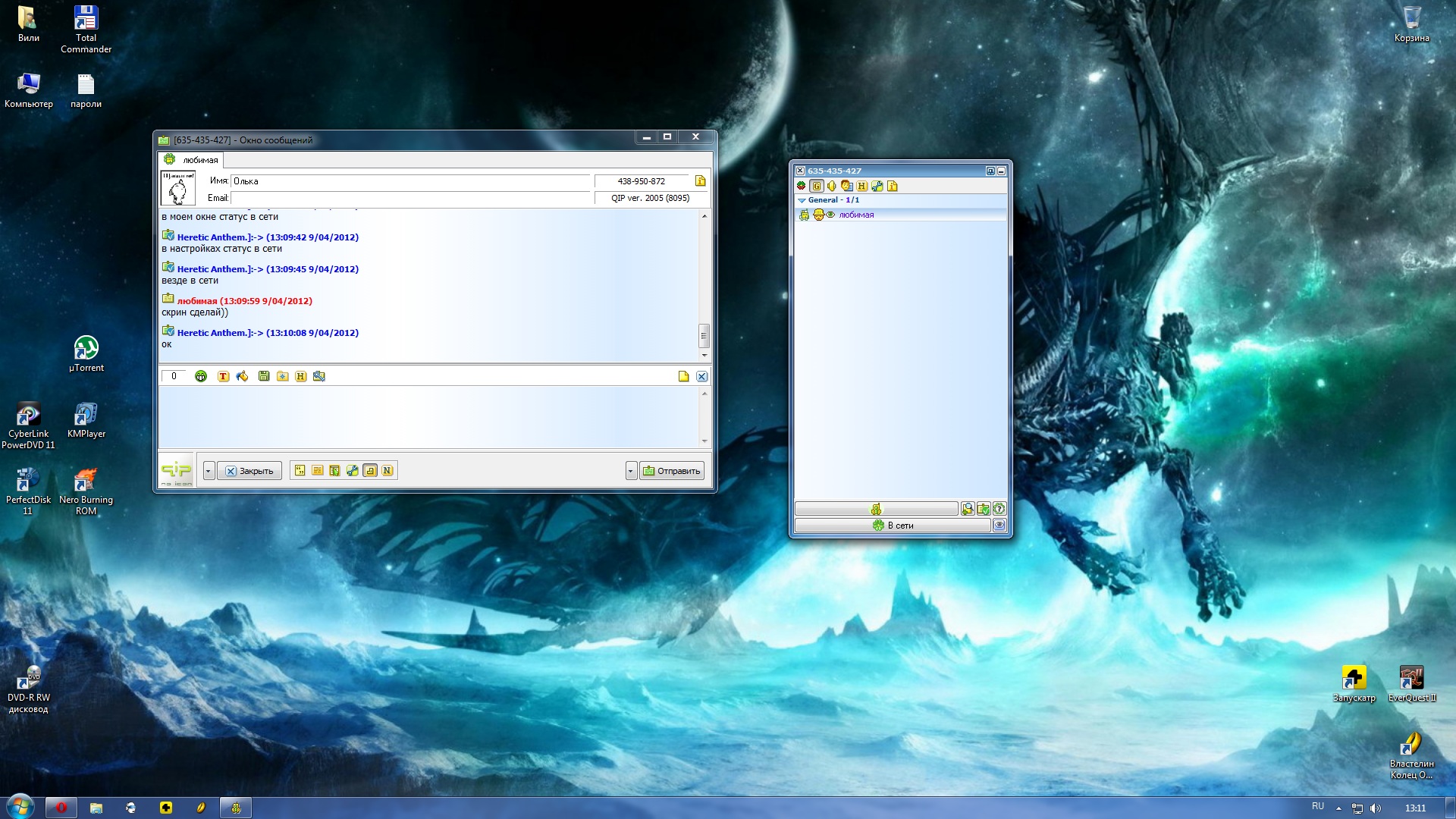Show hidden tray icons arrow
Screen dimensions: 1456x819
pyautogui.click(x=1338, y=808)
